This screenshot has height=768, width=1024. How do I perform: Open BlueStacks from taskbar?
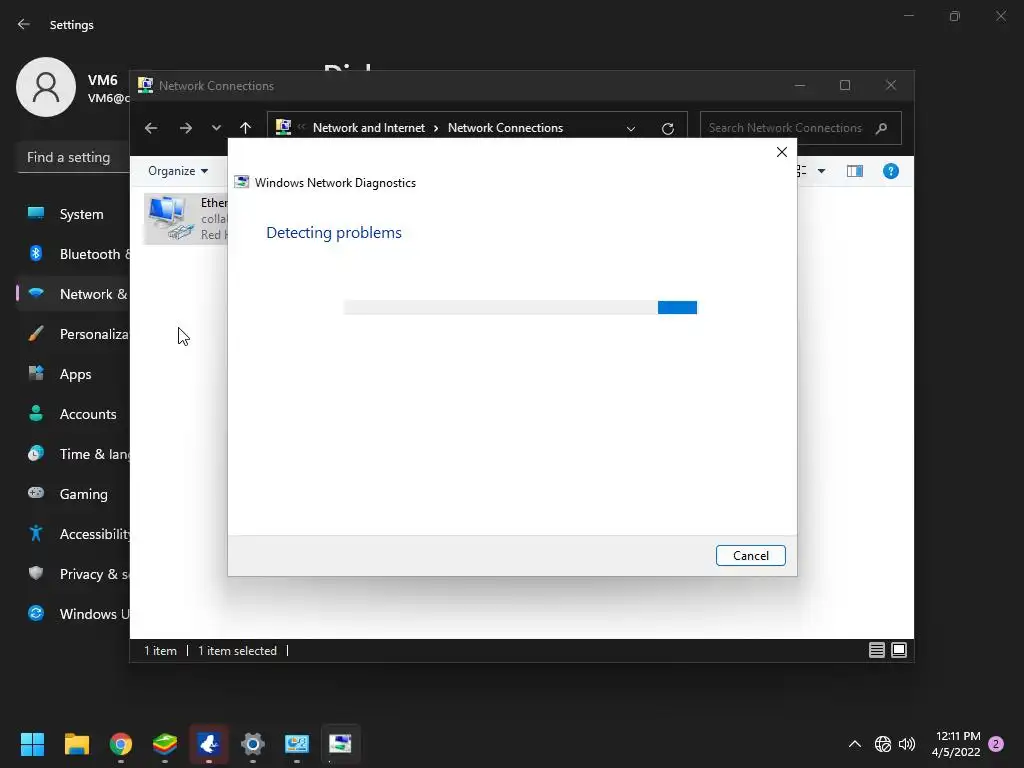click(165, 744)
